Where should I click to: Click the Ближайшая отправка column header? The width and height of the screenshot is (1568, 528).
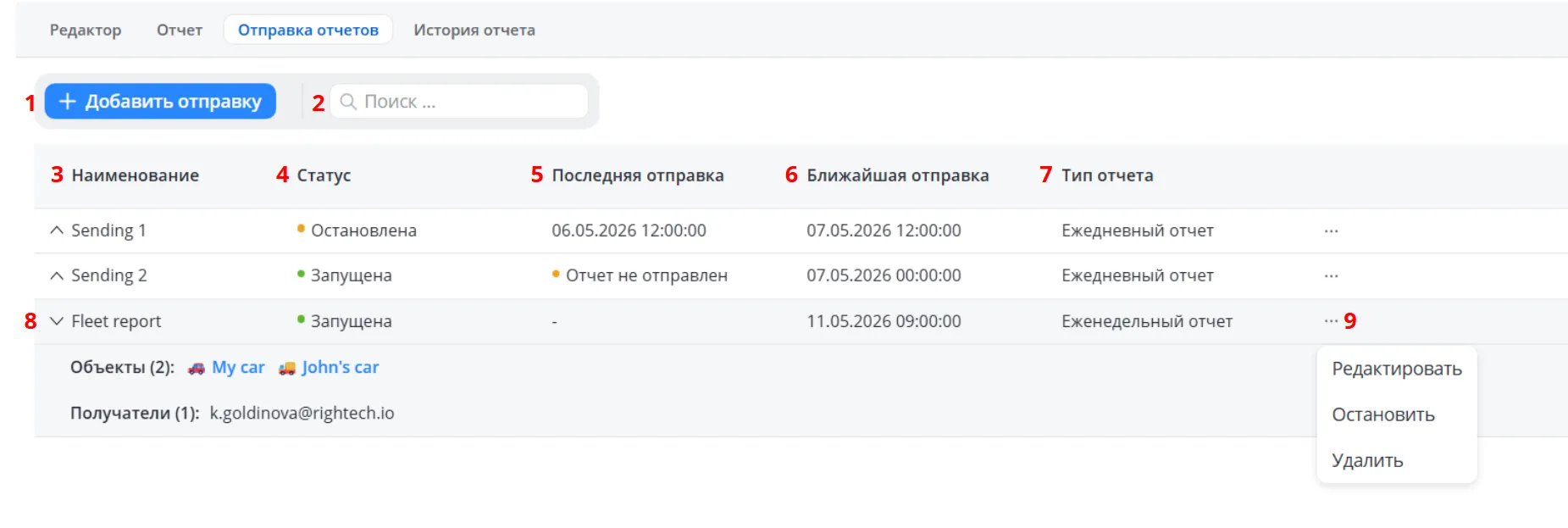click(898, 175)
